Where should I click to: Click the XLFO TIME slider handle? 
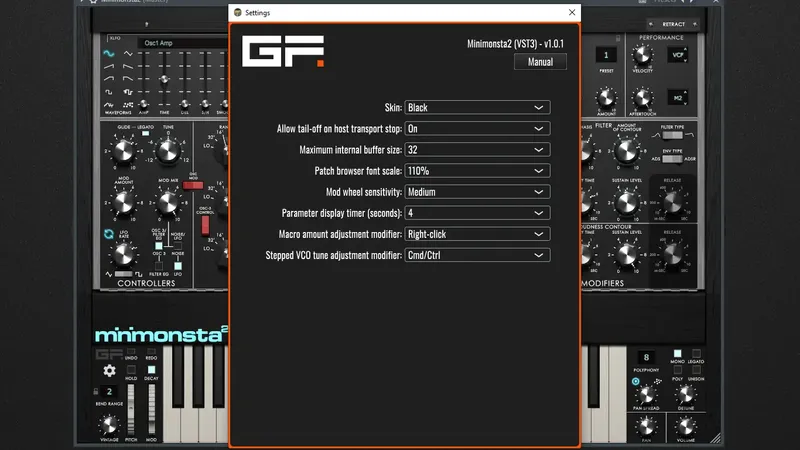click(164, 79)
